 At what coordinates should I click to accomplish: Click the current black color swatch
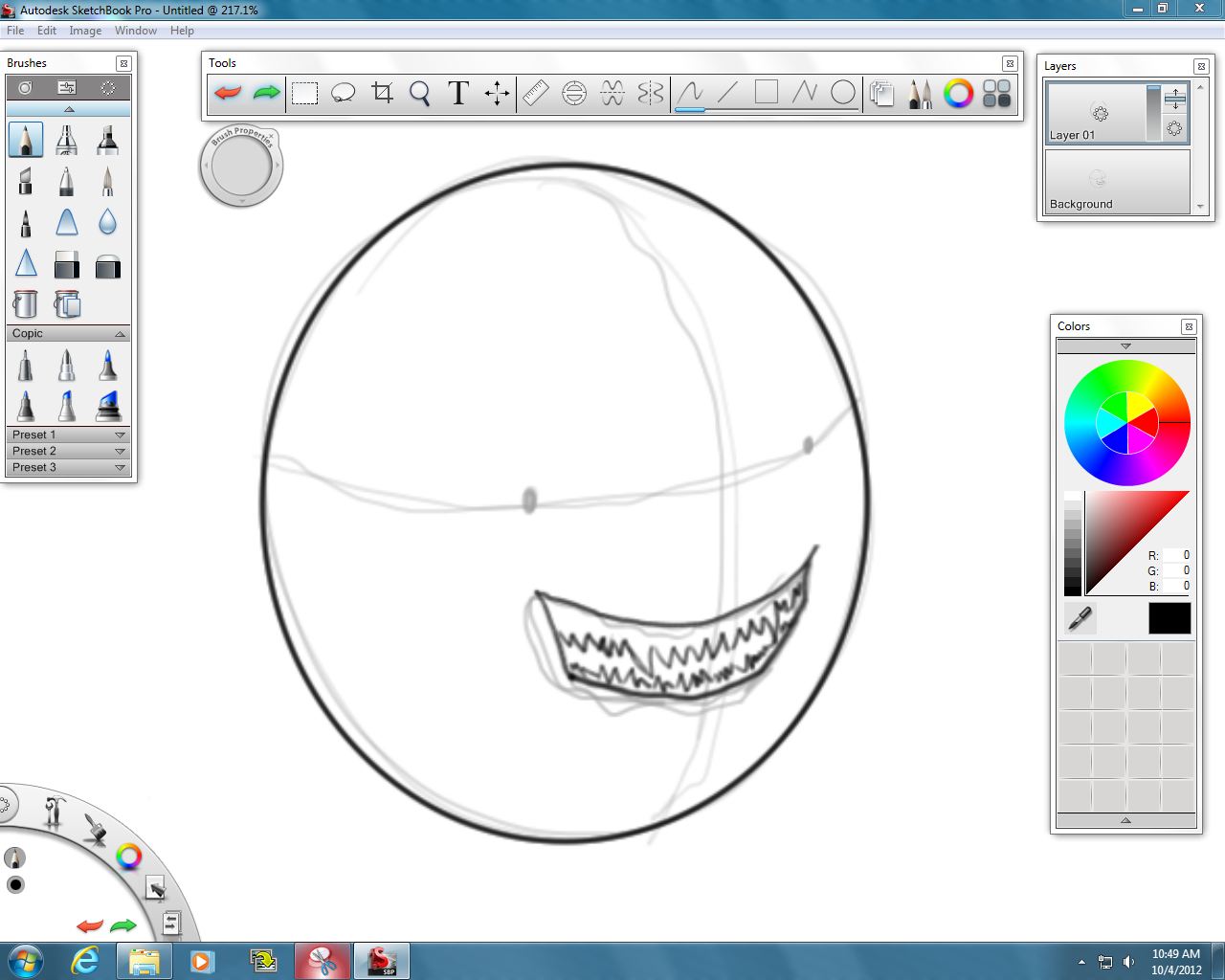tap(1169, 618)
